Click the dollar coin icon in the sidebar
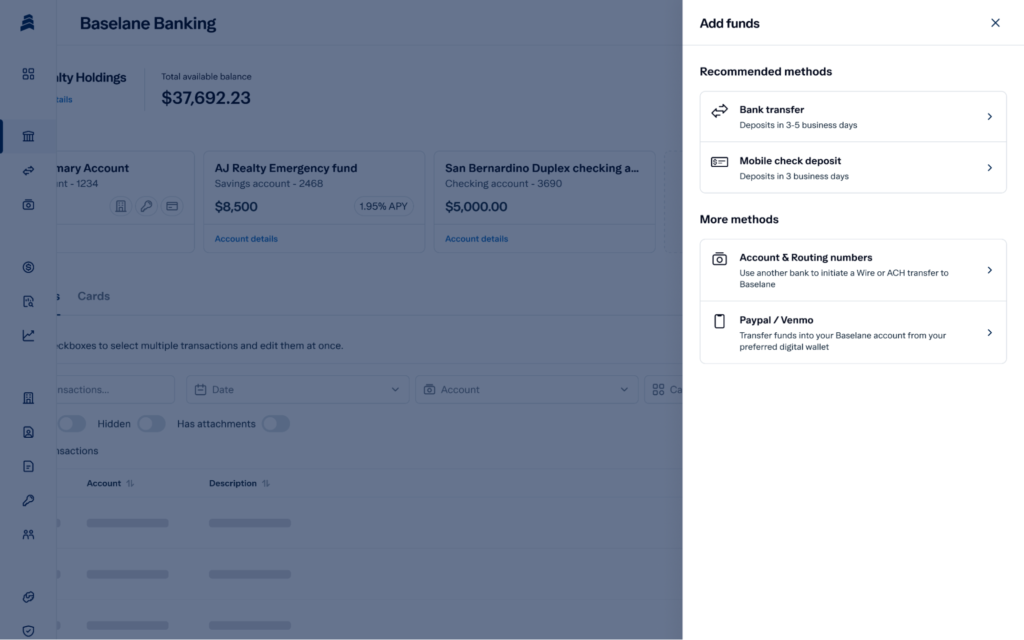Screen dimensions: 1024x640 [x=28, y=267]
